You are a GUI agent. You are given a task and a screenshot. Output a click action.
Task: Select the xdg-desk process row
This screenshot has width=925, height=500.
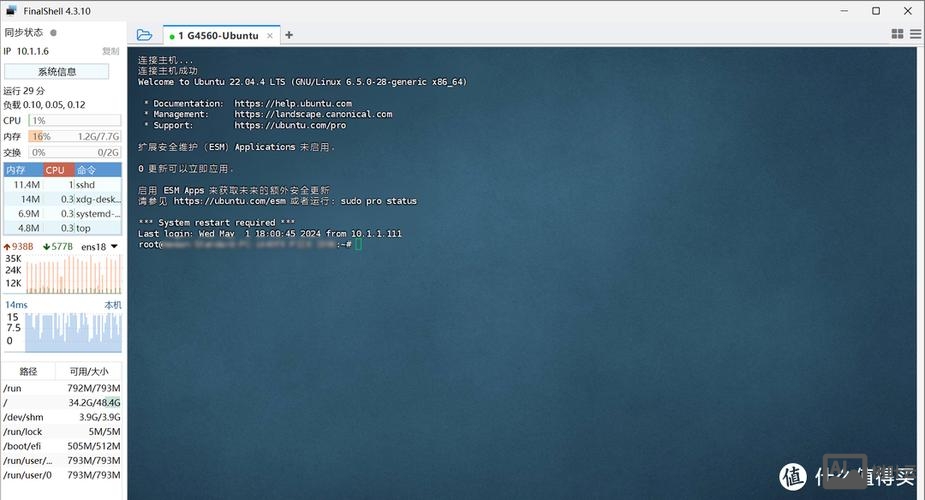(63, 199)
